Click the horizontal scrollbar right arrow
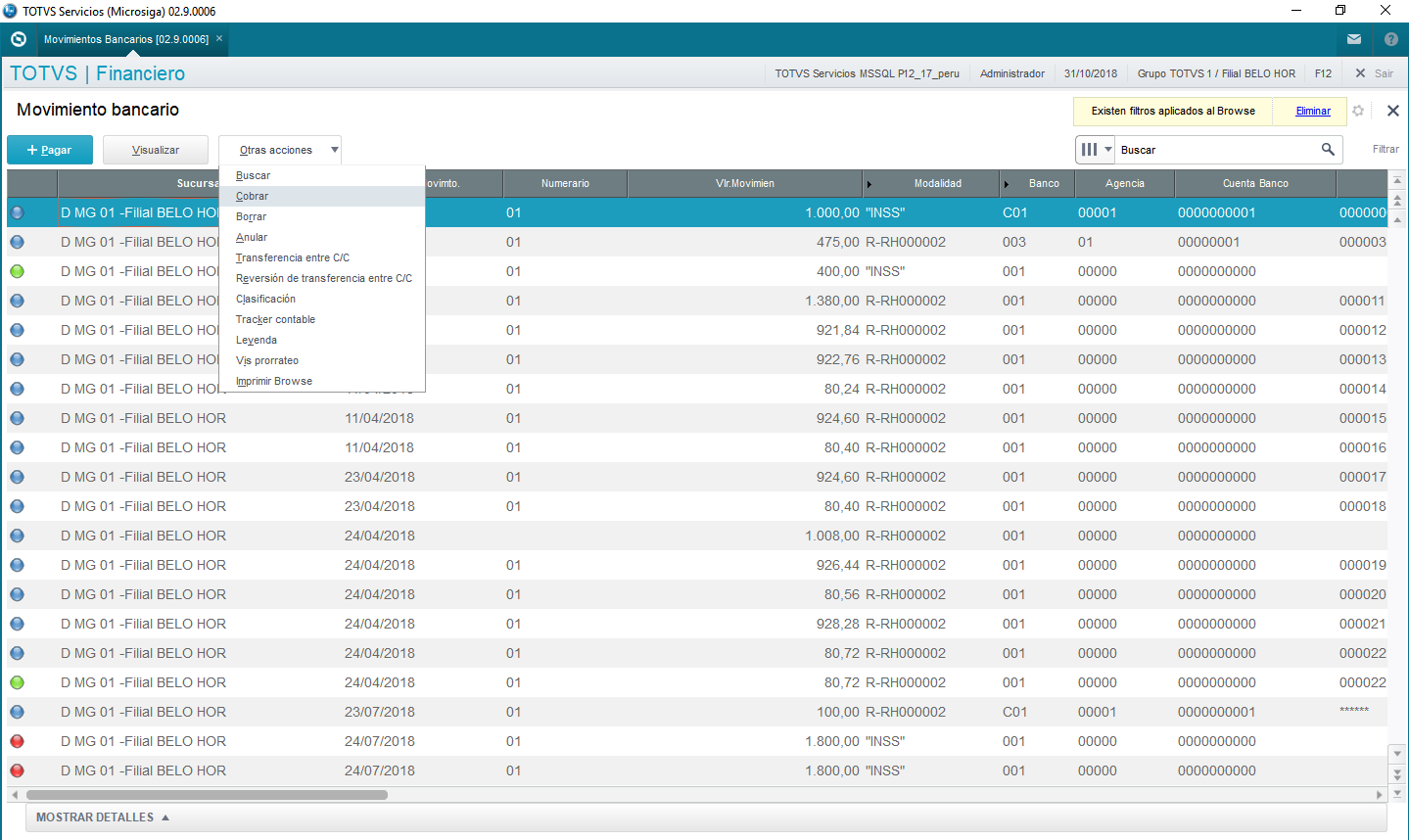The height and width of the screenshot is (840, 1409). 1380,795
